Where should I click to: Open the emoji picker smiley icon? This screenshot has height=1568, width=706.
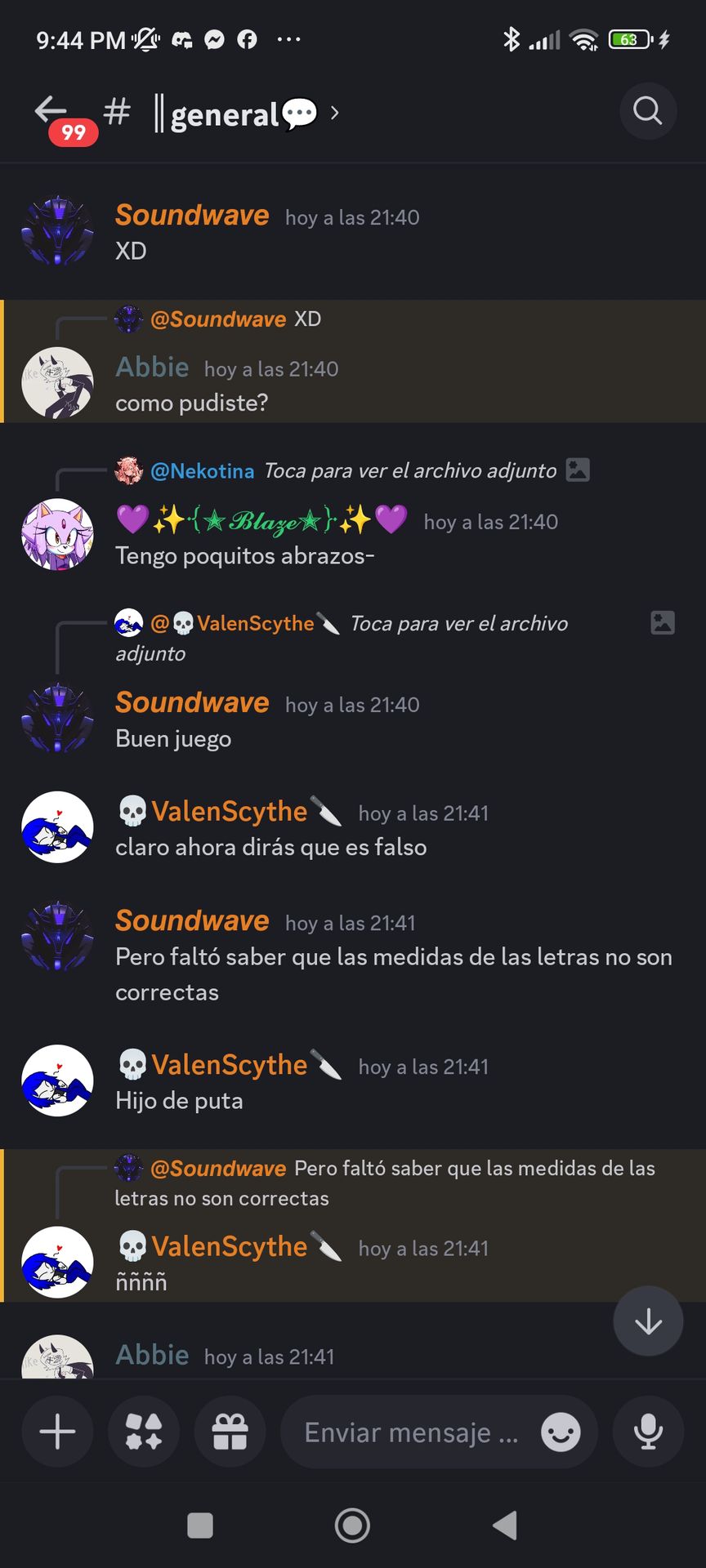click(x=561, y=1432)
